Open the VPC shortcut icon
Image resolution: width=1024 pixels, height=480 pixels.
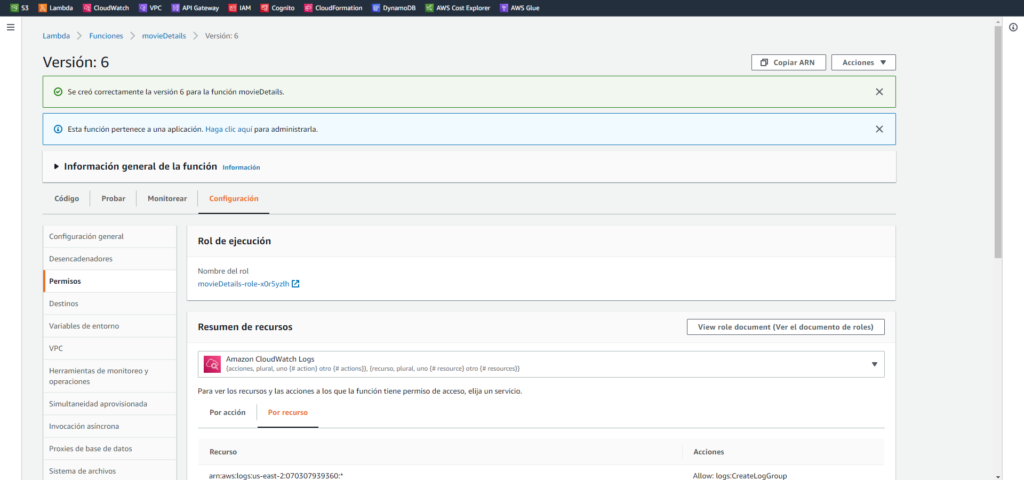pos(143,8)
